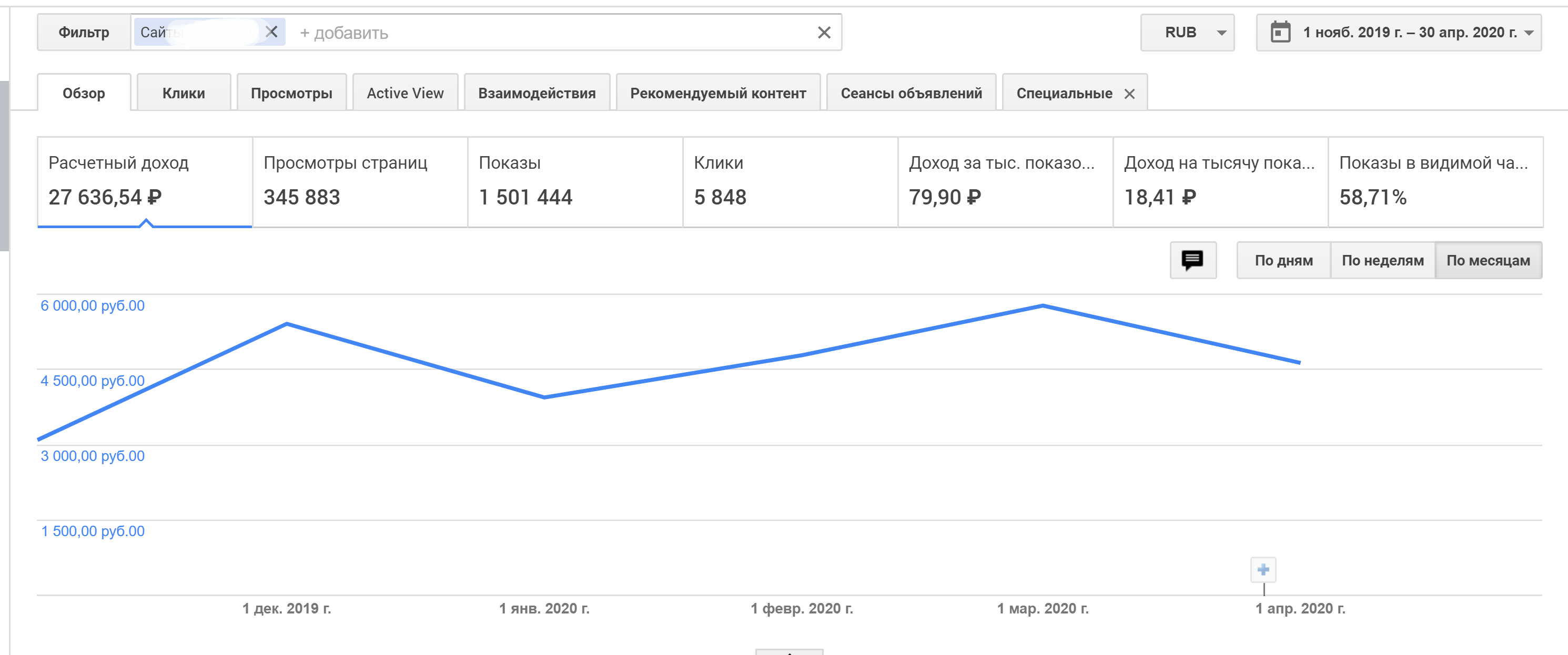Close the Специальные tab
Image resolution: width=1568 pixels, height=655 pixels.
(x=1129, y=94)
